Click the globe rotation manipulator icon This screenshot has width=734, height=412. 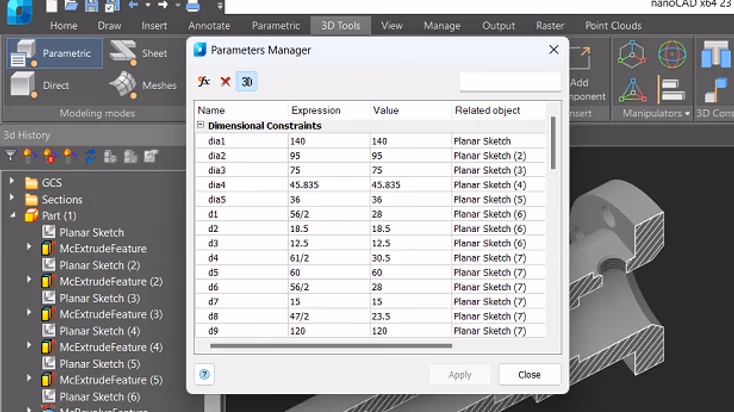pos(672,54)
